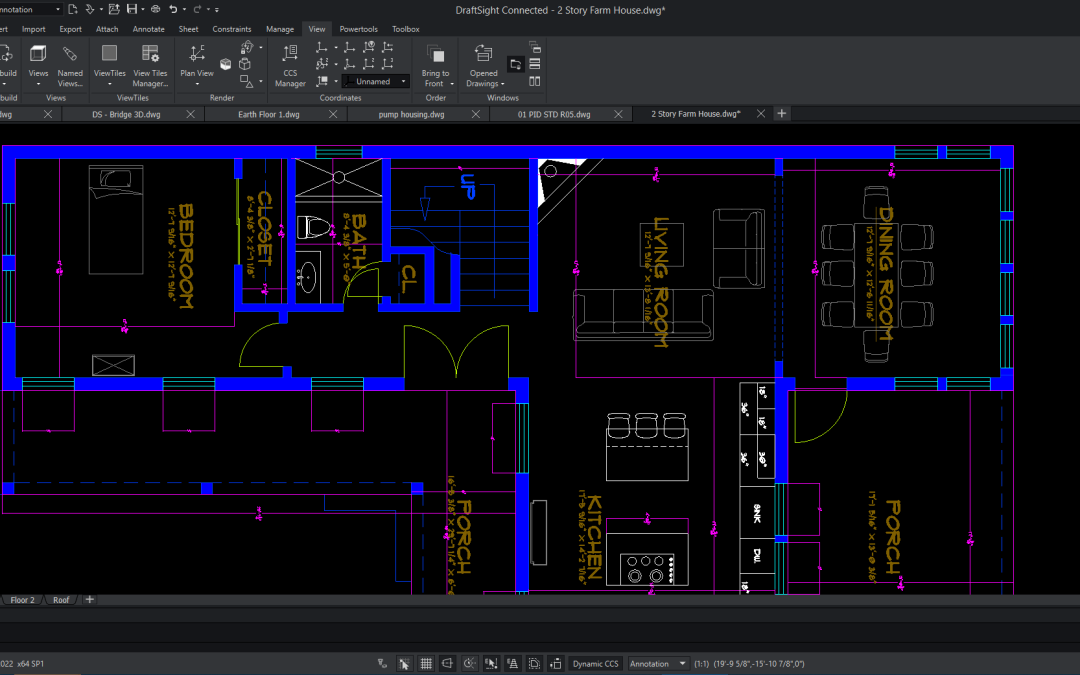The width and height of the screenshot is (1080, 675).
Task: Click the Save floppy disk icon
Action: (132, 9)
